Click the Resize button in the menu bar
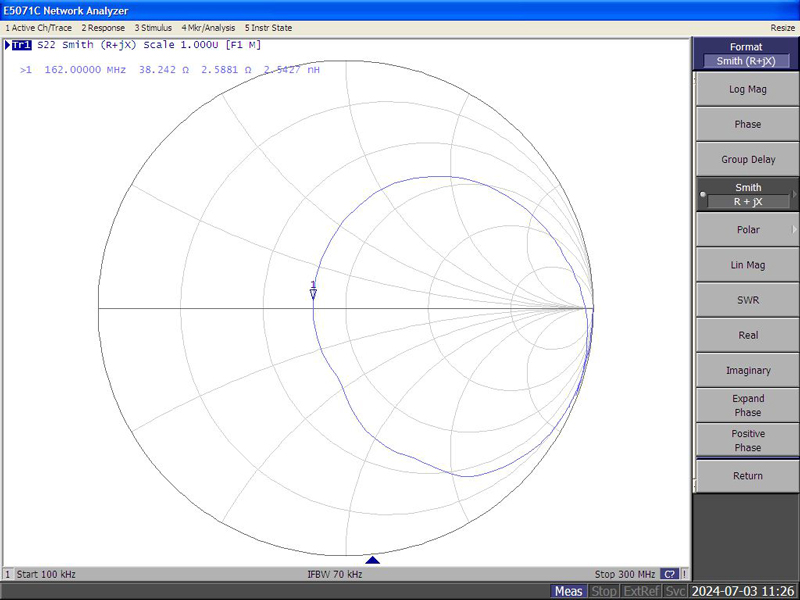This screenshot has height=600, width=800. (783, 28)
